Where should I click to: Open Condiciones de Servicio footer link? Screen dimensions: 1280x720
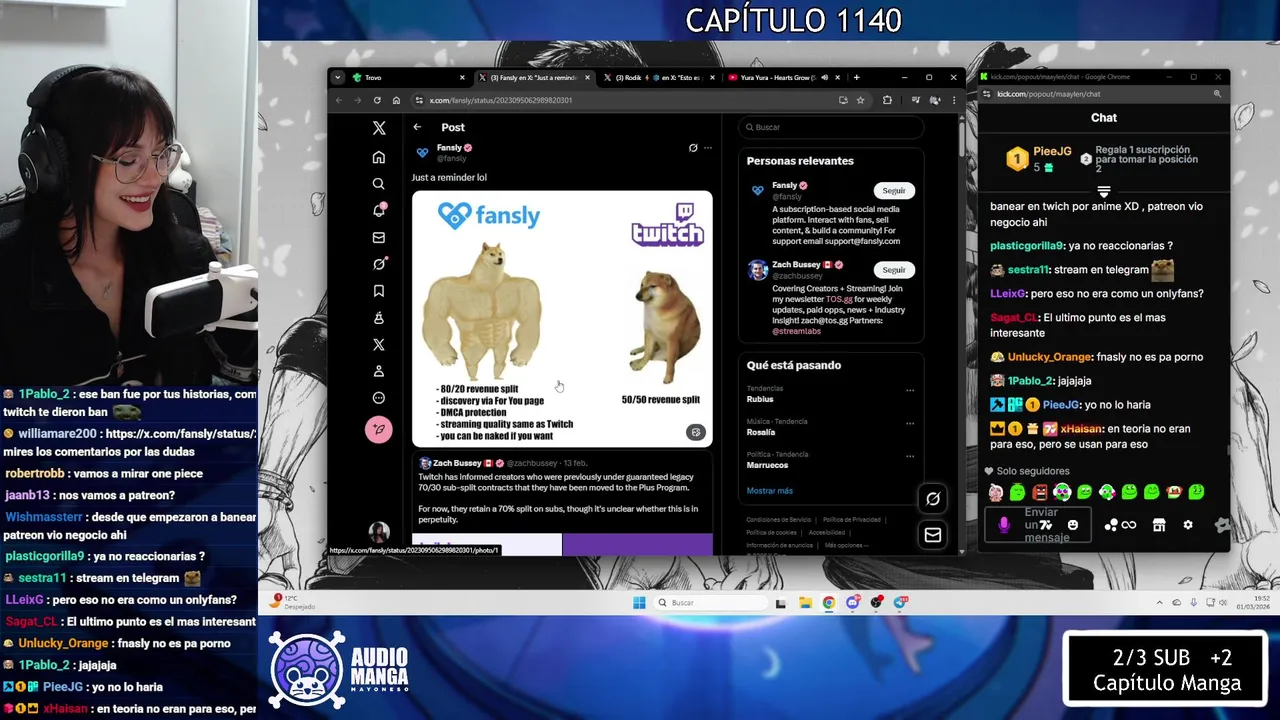[x=779, y=520]
